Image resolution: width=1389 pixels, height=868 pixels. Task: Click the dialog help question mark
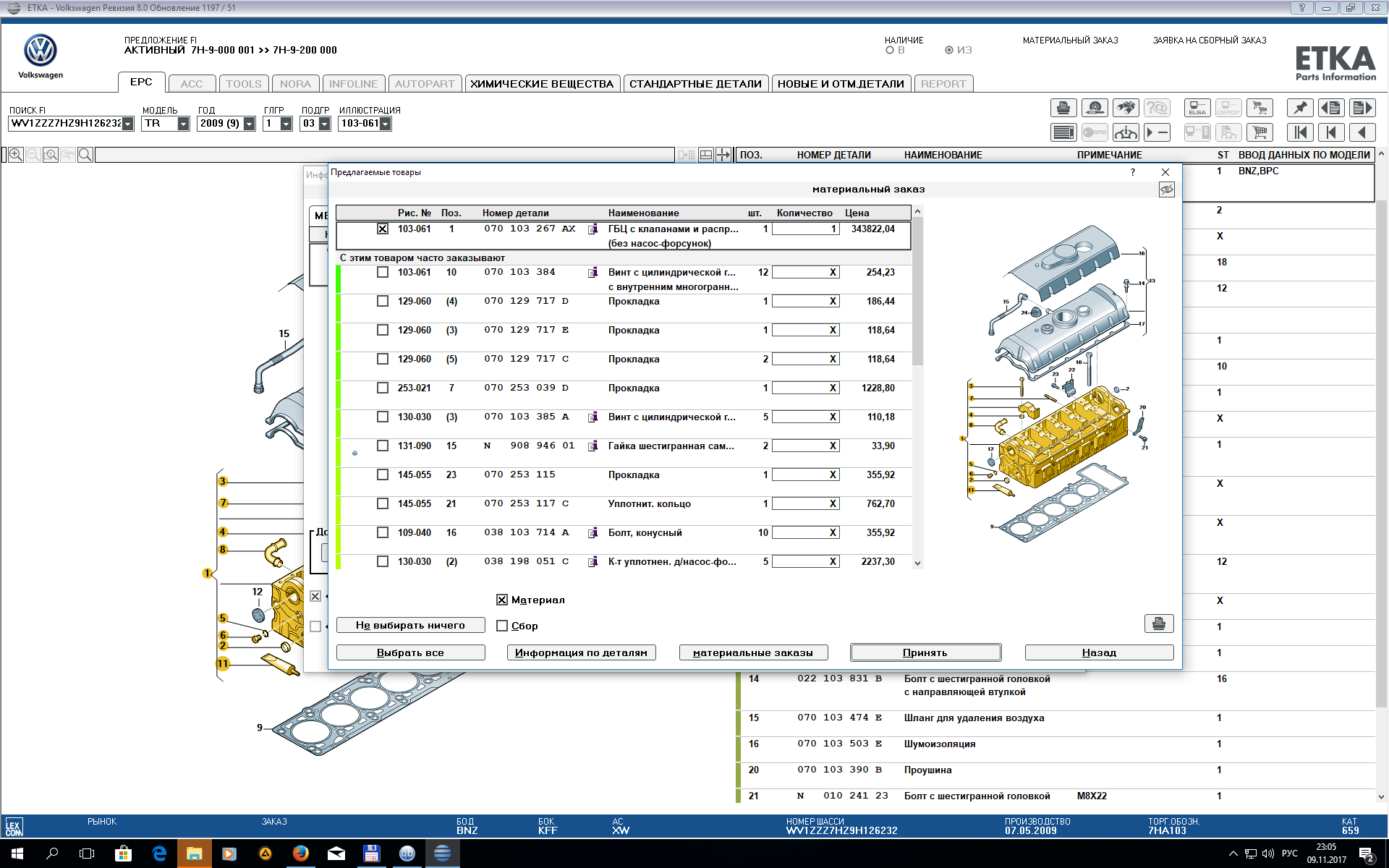(1133, 172)
